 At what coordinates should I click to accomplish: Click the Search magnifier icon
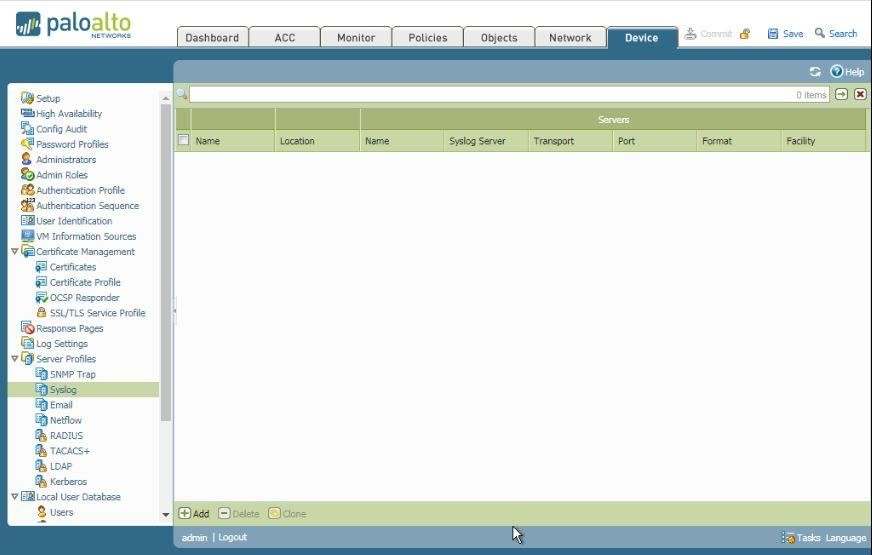pyautogui.click(x=820, y=33)
